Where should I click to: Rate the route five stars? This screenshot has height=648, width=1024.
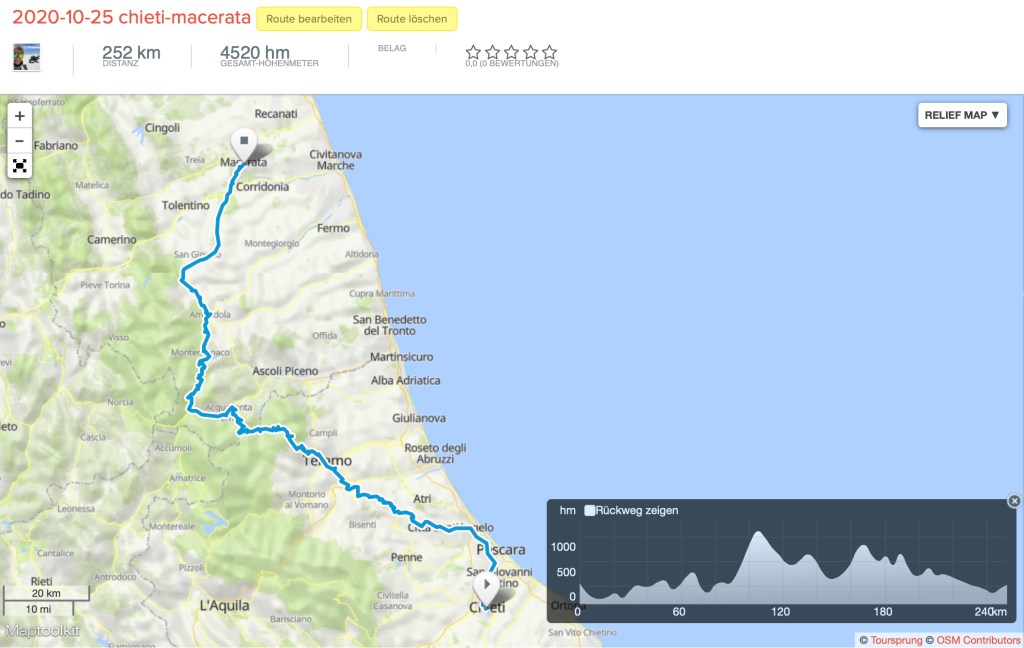click(549, 52)
